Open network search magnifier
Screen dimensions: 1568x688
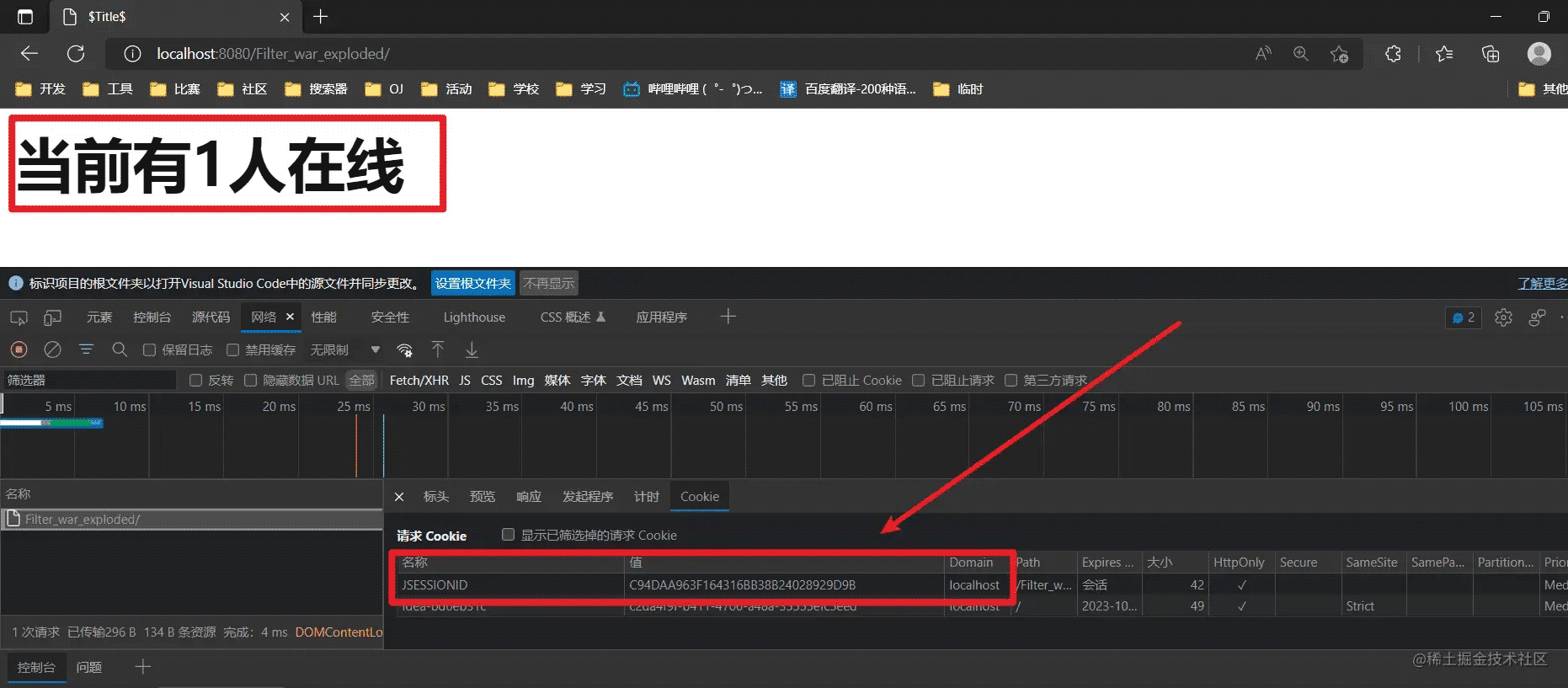tap(120, 349)
